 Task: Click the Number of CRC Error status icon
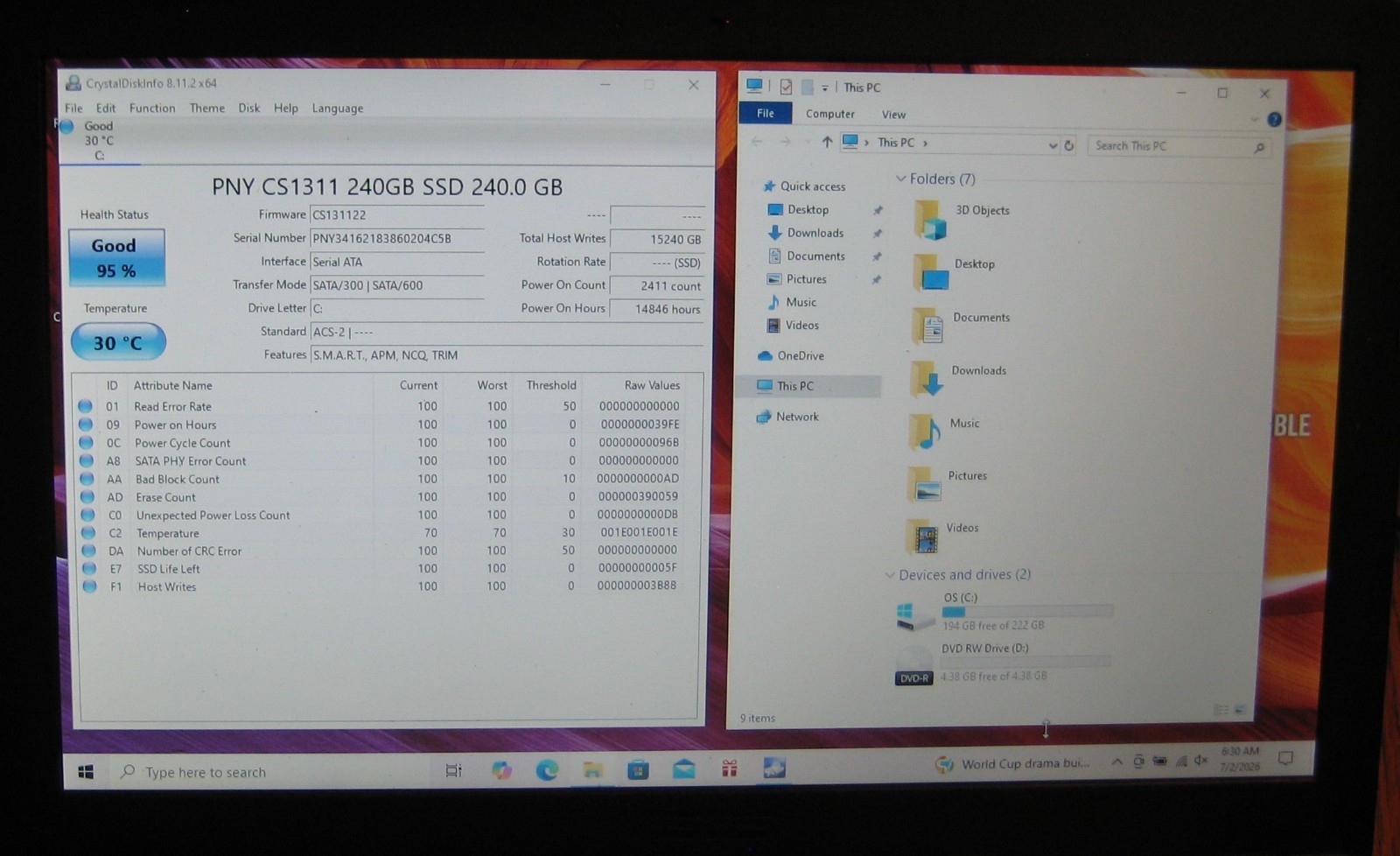(88, 551)
